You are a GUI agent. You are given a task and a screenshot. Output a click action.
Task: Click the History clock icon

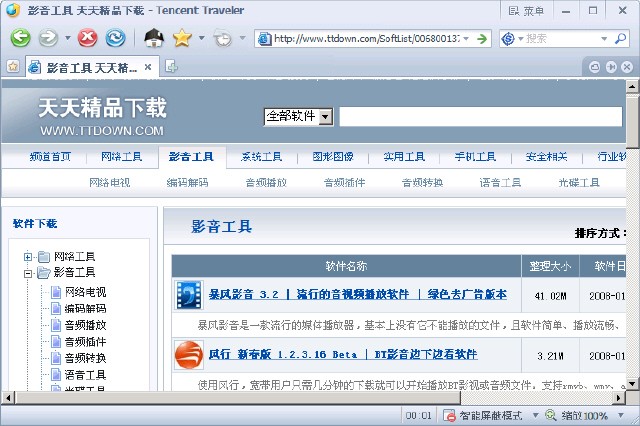coord(223,38)
